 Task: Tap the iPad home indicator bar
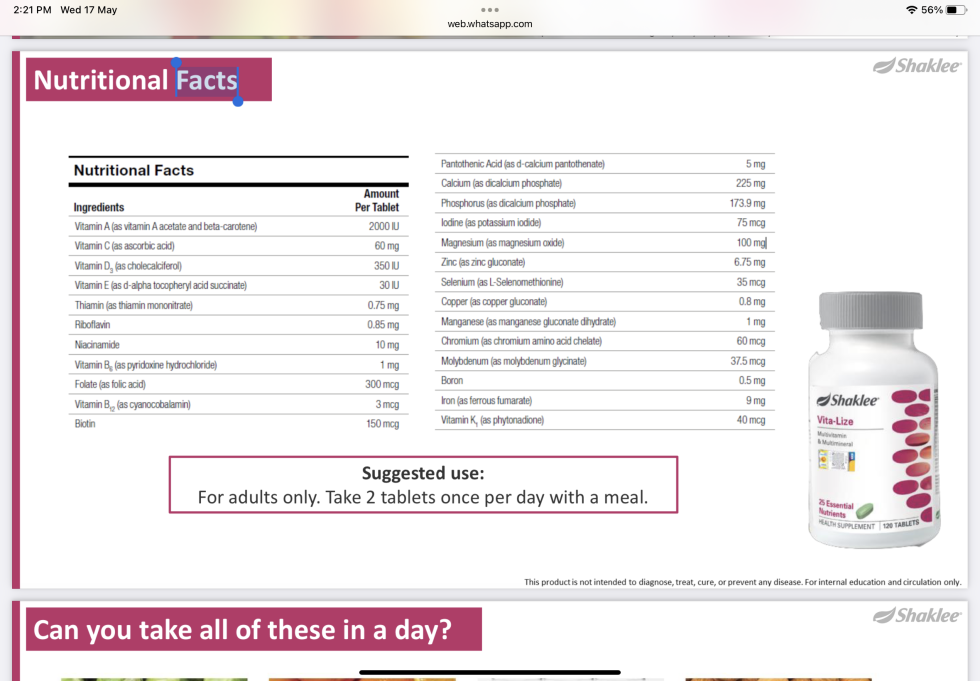click(x=490, y=672)
